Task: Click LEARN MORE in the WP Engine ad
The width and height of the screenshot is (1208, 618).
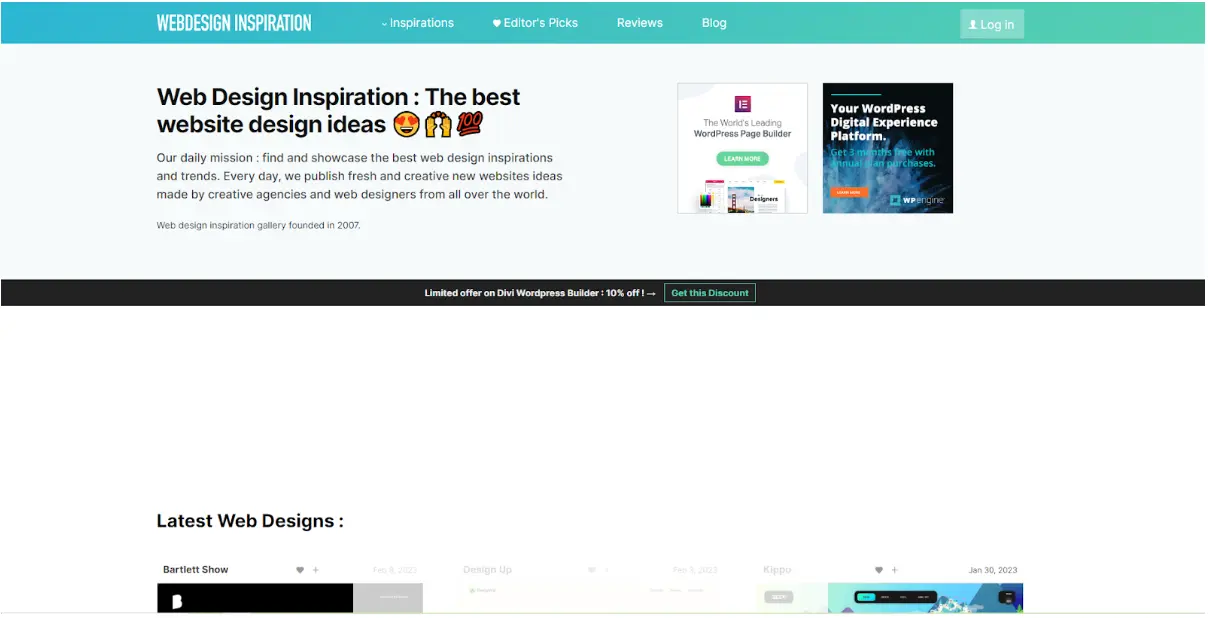Action: click(x=849, y=192)
